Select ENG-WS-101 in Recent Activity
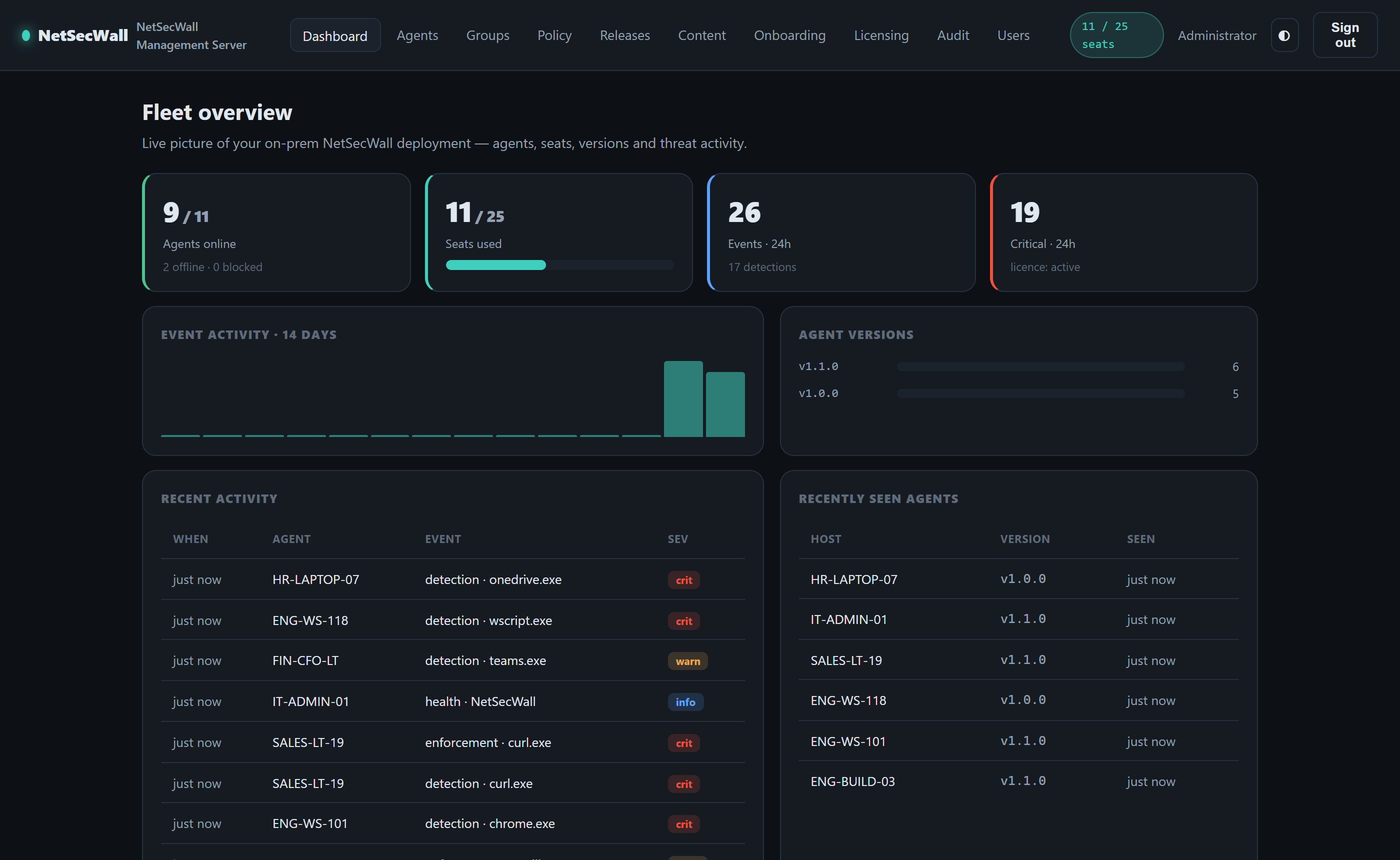The height and width of the screenshot is (860, 1400). coord(310,823)
